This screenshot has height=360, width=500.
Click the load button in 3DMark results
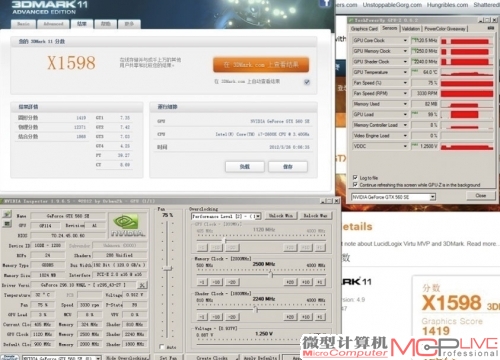tap(245, 167)
